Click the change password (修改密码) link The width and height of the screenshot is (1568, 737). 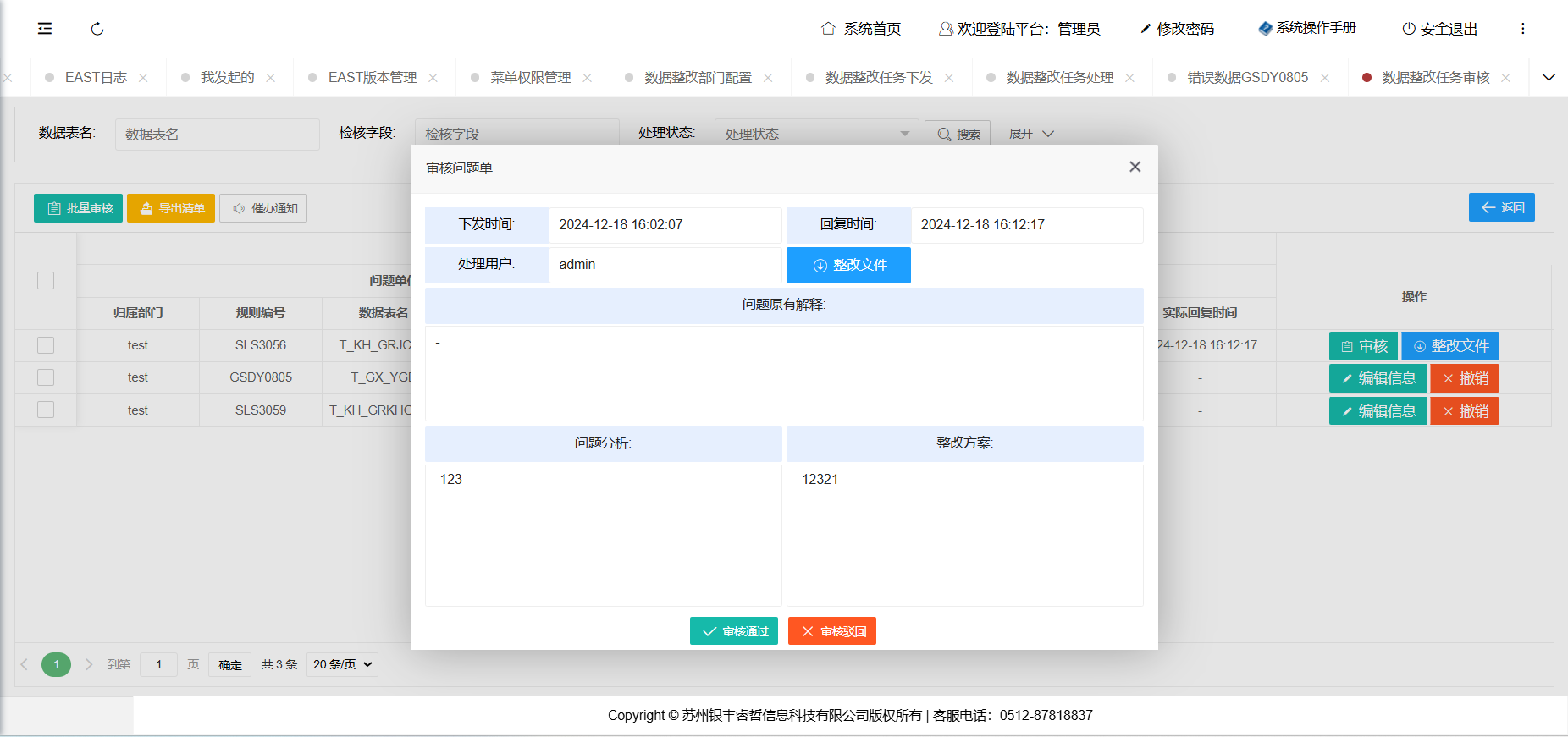[1177, 29]
